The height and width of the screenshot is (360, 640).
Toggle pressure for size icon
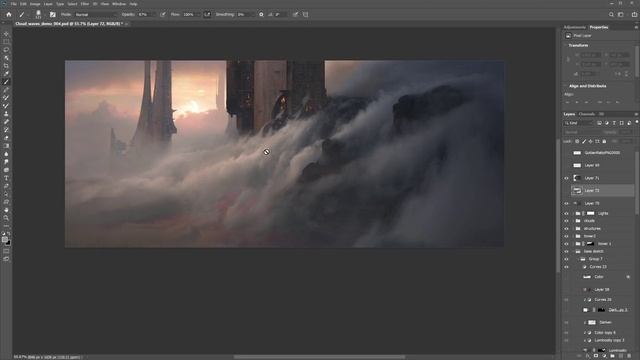(x=295, y=14)
